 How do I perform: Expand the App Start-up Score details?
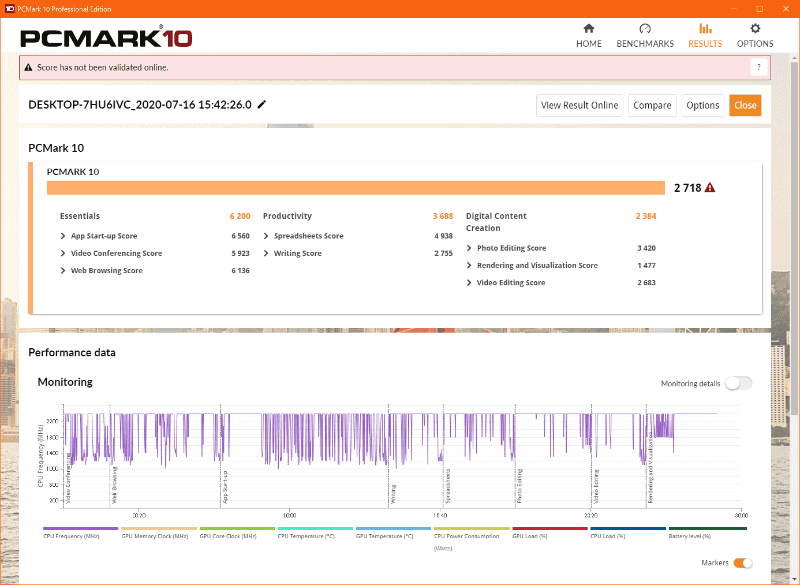click(65, 236)
